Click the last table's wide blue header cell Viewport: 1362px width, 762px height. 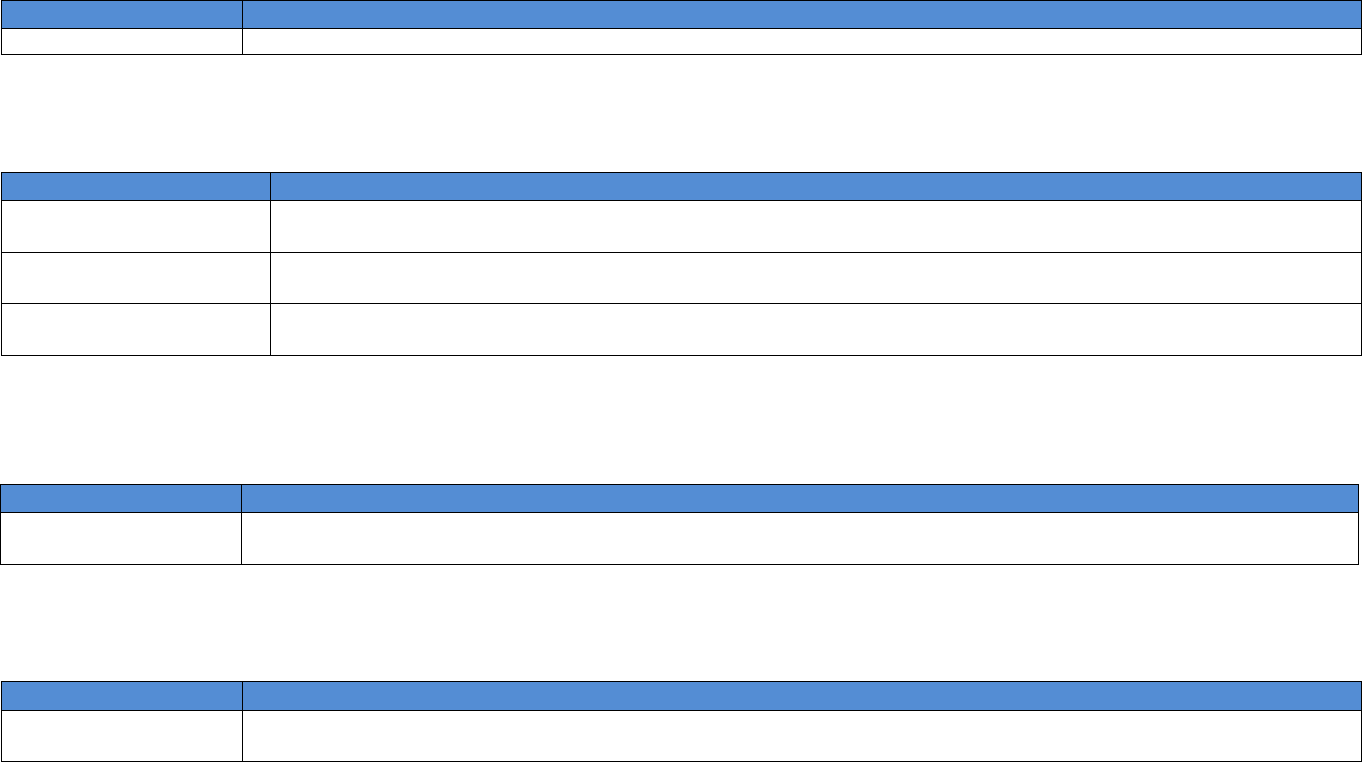tap(801, 696)
